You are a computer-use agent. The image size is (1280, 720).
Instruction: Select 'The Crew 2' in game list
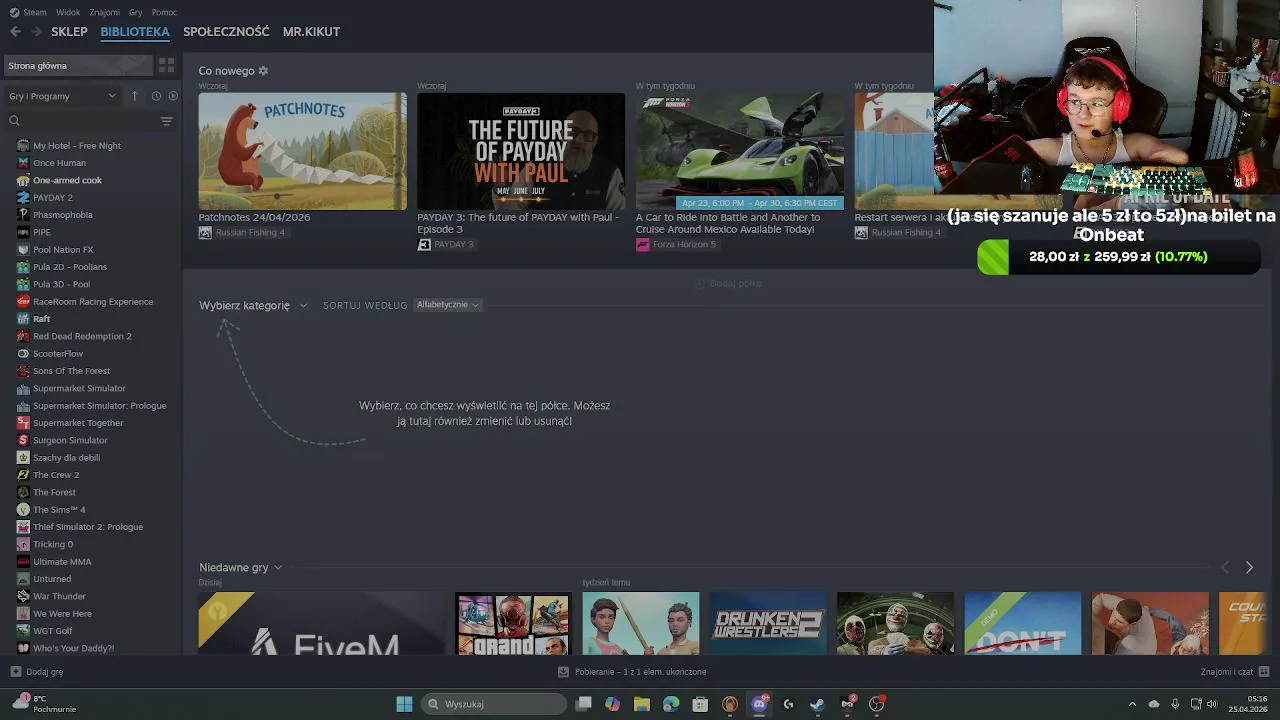(x=56, y=475)
